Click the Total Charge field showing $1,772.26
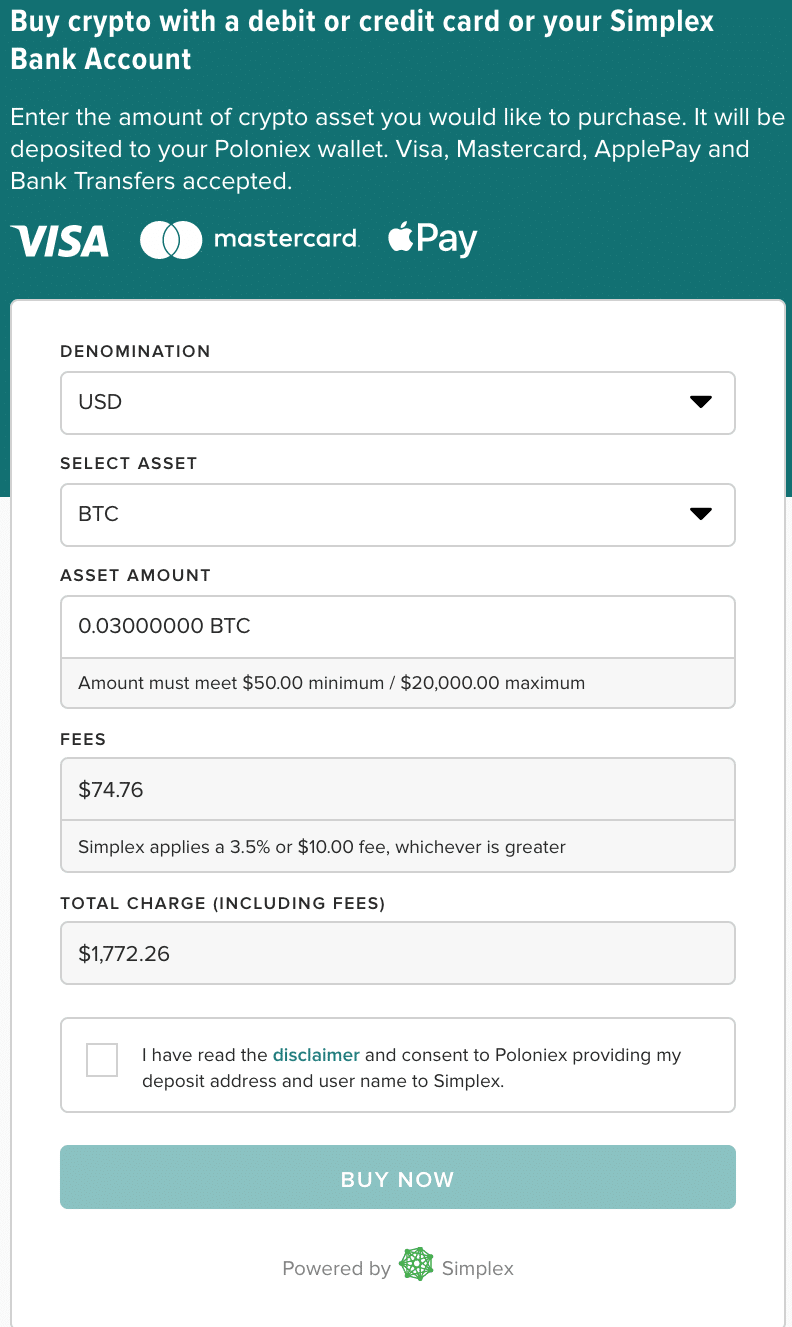This screenshot has height=1327, width=792. tap(398, 953)
